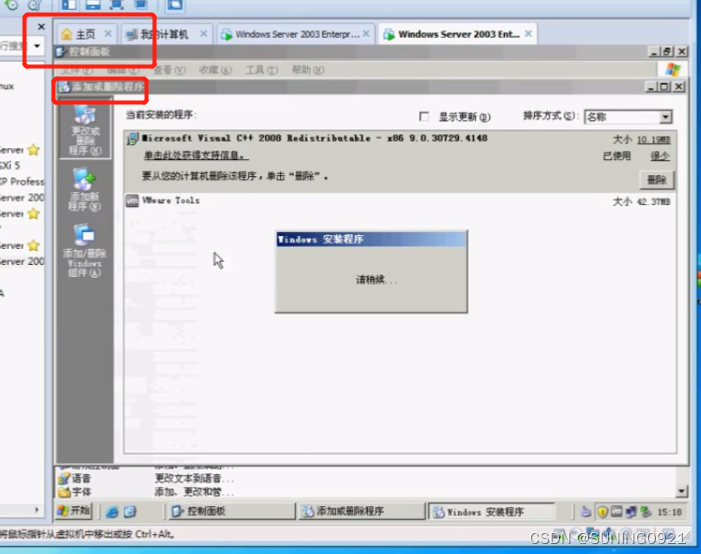
Task: Click the network connection tray icon
Action: point(631,512)
